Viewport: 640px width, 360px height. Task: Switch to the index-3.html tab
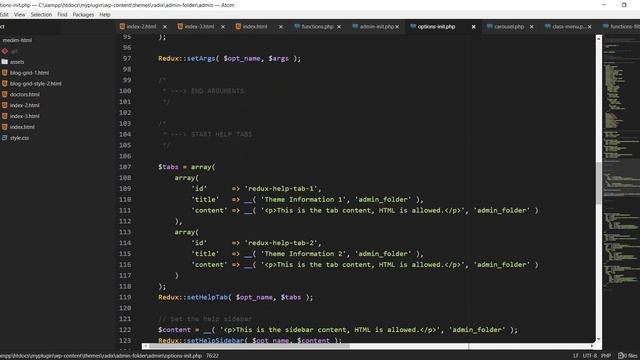click(199, 27)
